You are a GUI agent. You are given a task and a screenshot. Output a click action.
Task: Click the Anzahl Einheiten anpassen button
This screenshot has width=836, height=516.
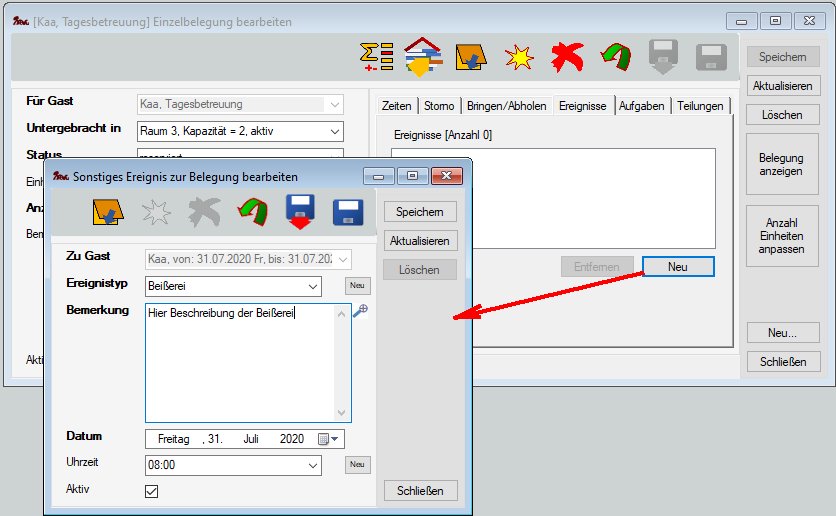tap(781, 235)
